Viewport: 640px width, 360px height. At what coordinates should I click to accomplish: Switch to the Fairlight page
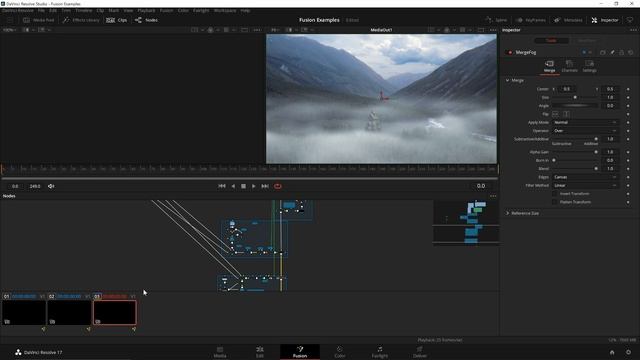(x=380, y=352)
